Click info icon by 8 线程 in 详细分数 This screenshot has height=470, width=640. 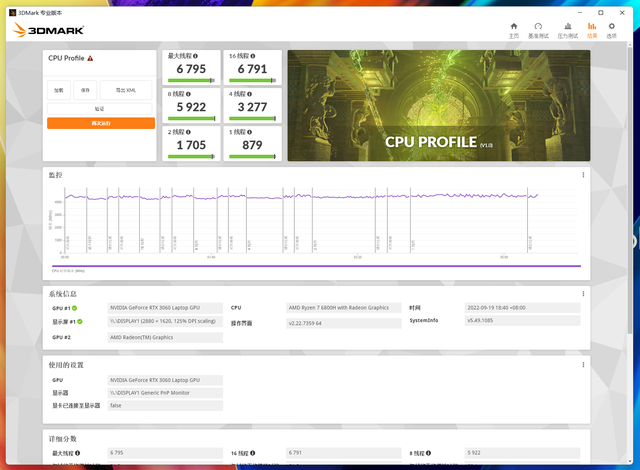pos(428,453)
